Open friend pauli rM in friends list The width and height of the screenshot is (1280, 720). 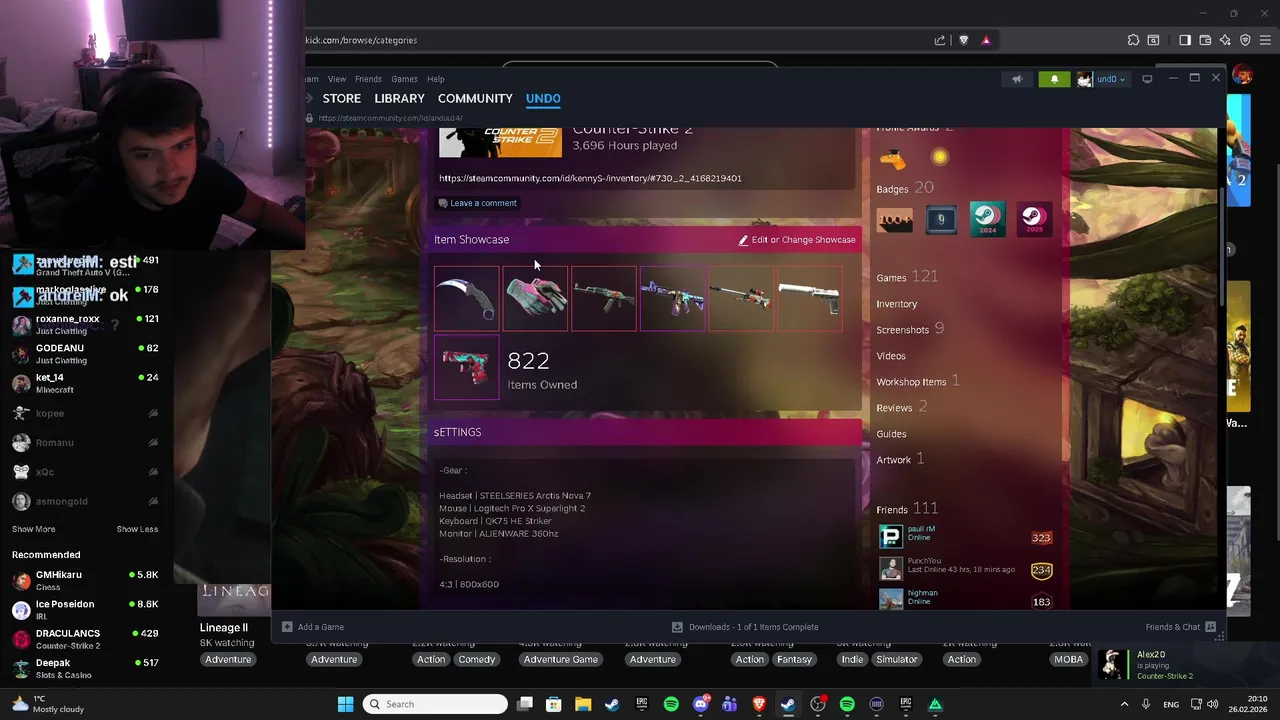(964, 537)
